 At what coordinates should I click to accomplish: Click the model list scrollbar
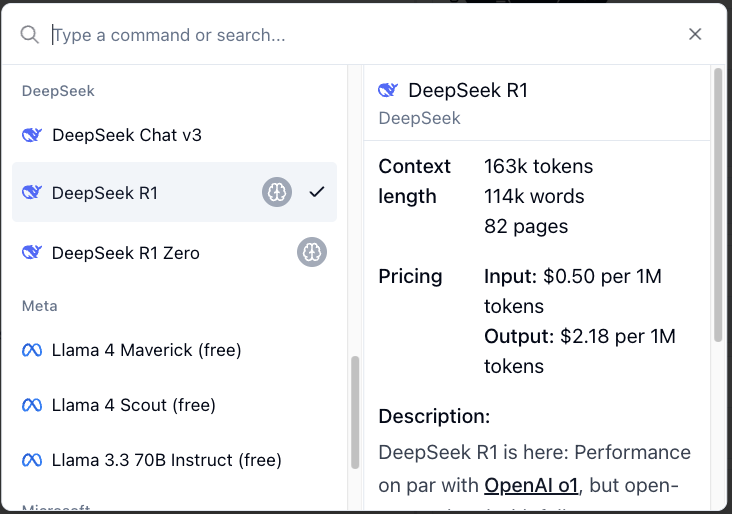coord(354,412)
